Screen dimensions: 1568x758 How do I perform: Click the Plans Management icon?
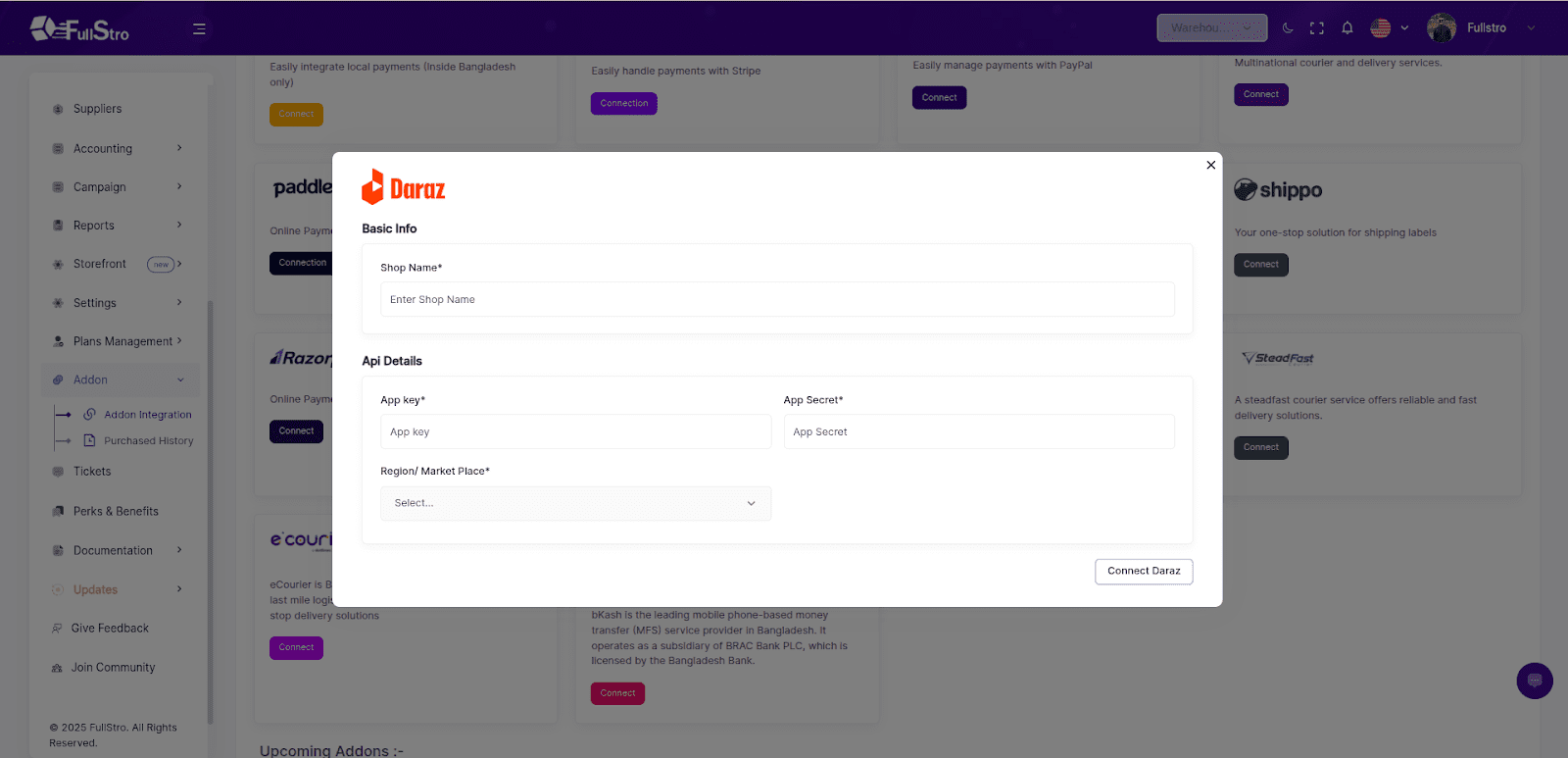[x=58, y=341]
